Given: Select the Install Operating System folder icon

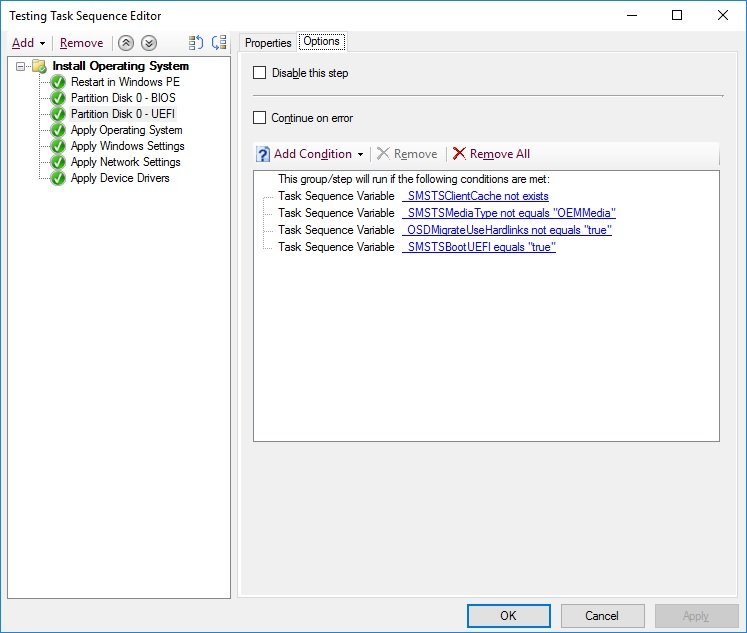Looking at the screenshot, I should [x=39, y=66].
